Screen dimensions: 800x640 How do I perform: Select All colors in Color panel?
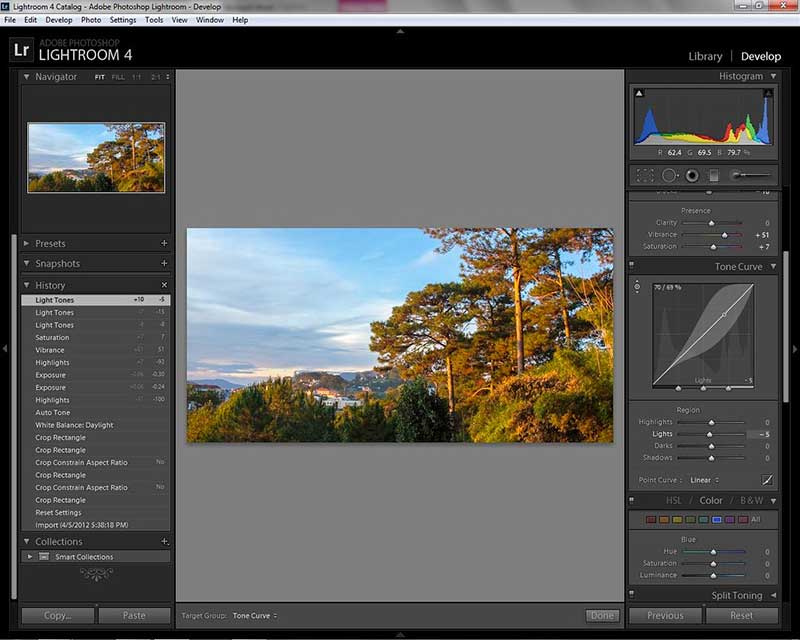tap(756, 519)
